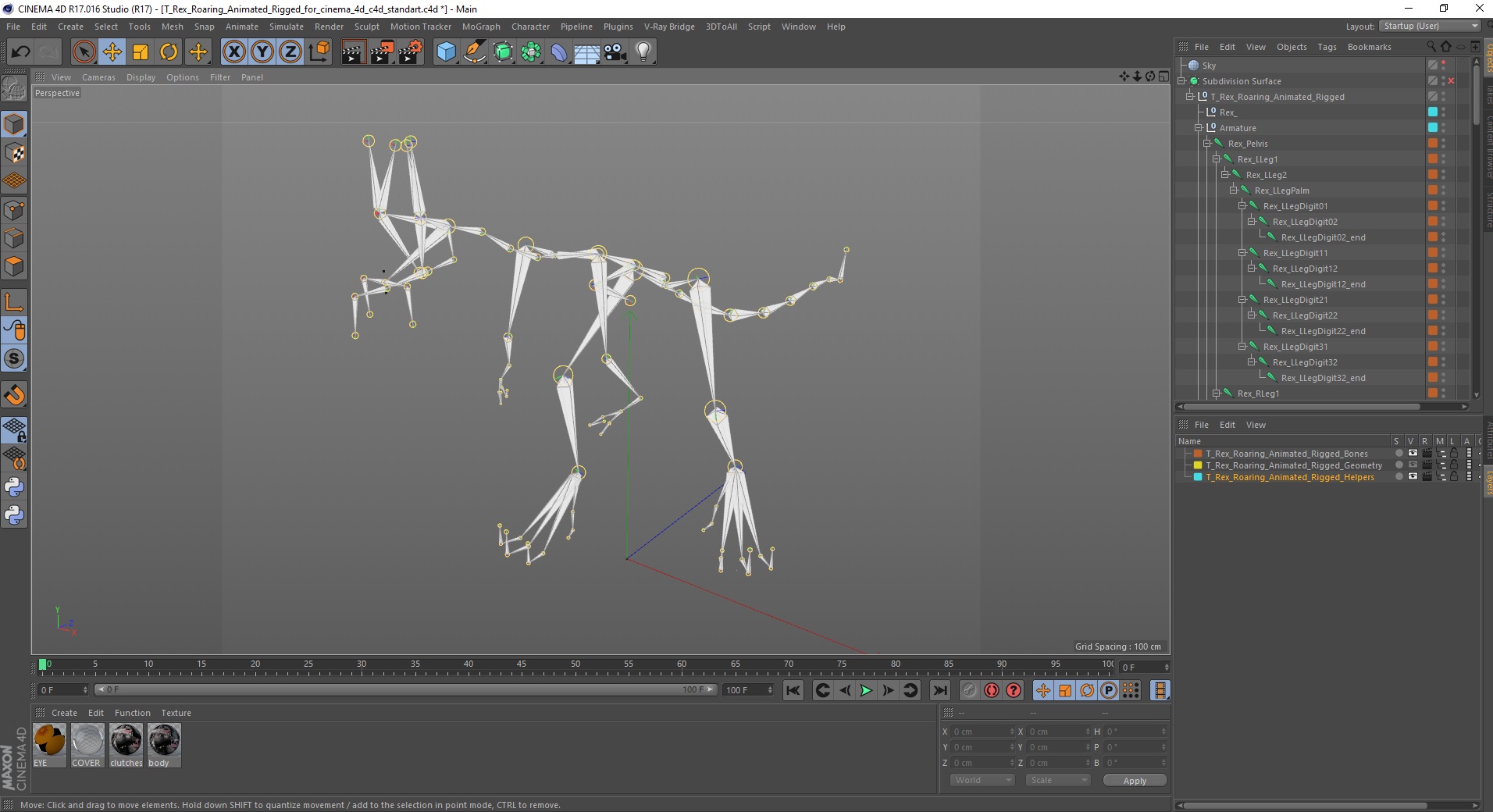Activate the Move tool in top toolbar
Viewport: 1493px width, 812px height.
click(112, 52)
